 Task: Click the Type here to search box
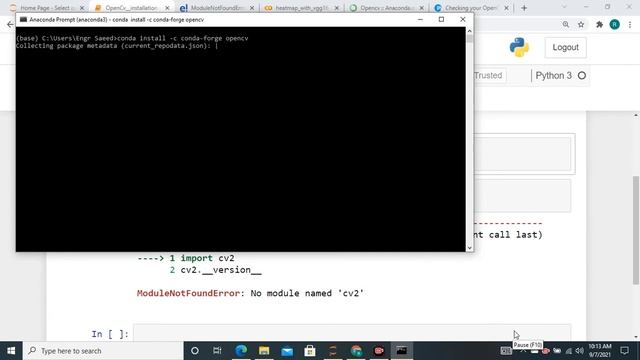pyautogui.click(x=102, y=351)
